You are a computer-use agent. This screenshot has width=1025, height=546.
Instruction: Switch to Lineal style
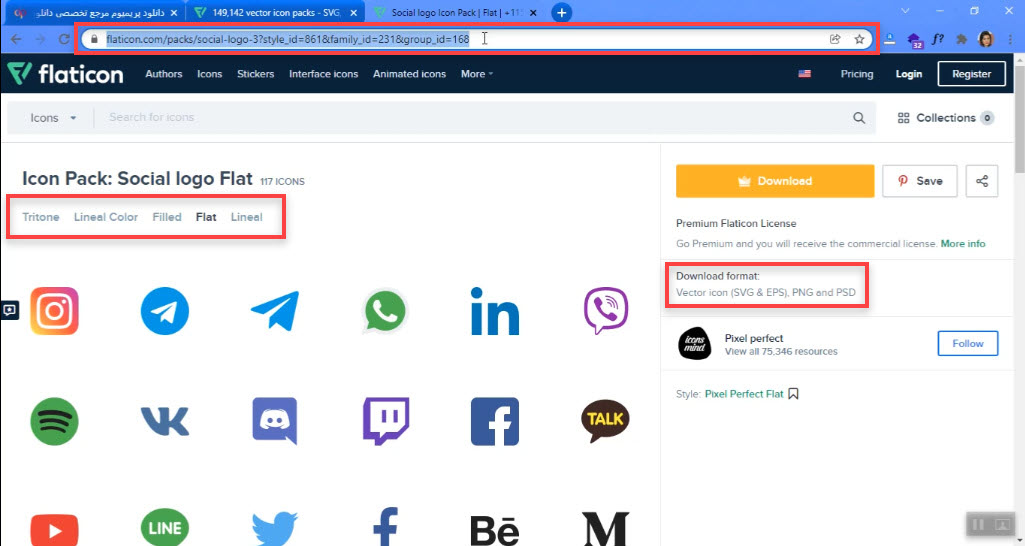coord(246,217)
